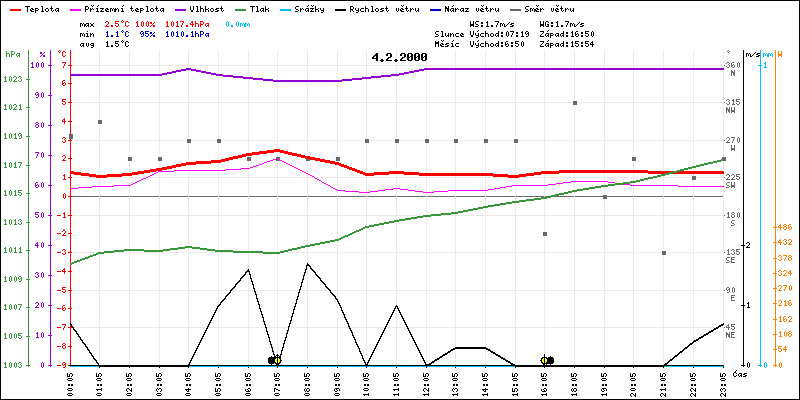Click the red Teplota legend line swatch
This screenshot has width=800, height=400.
click(13, 8)
